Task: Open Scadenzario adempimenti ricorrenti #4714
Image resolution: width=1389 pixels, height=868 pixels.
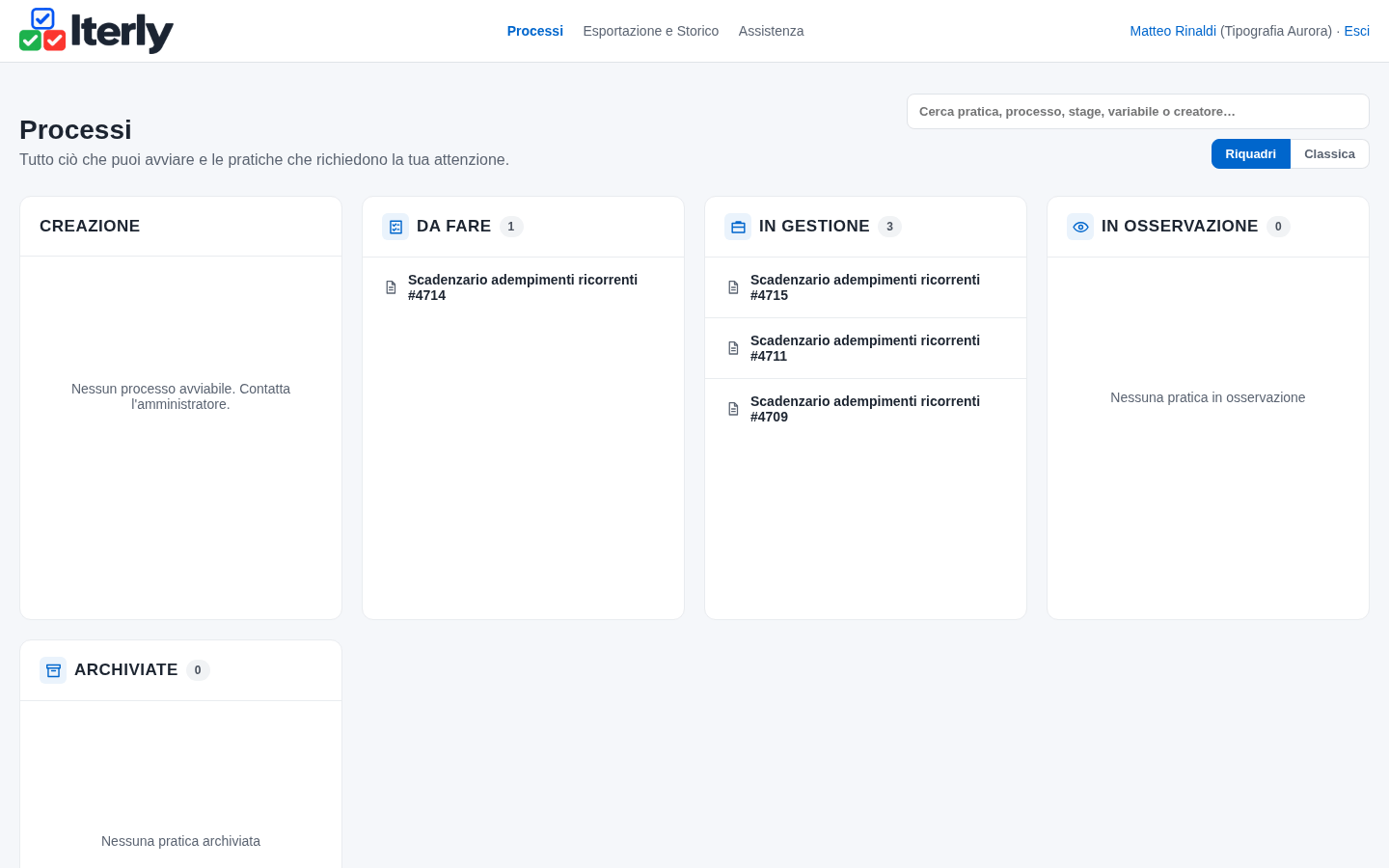Action: (523, 287)
